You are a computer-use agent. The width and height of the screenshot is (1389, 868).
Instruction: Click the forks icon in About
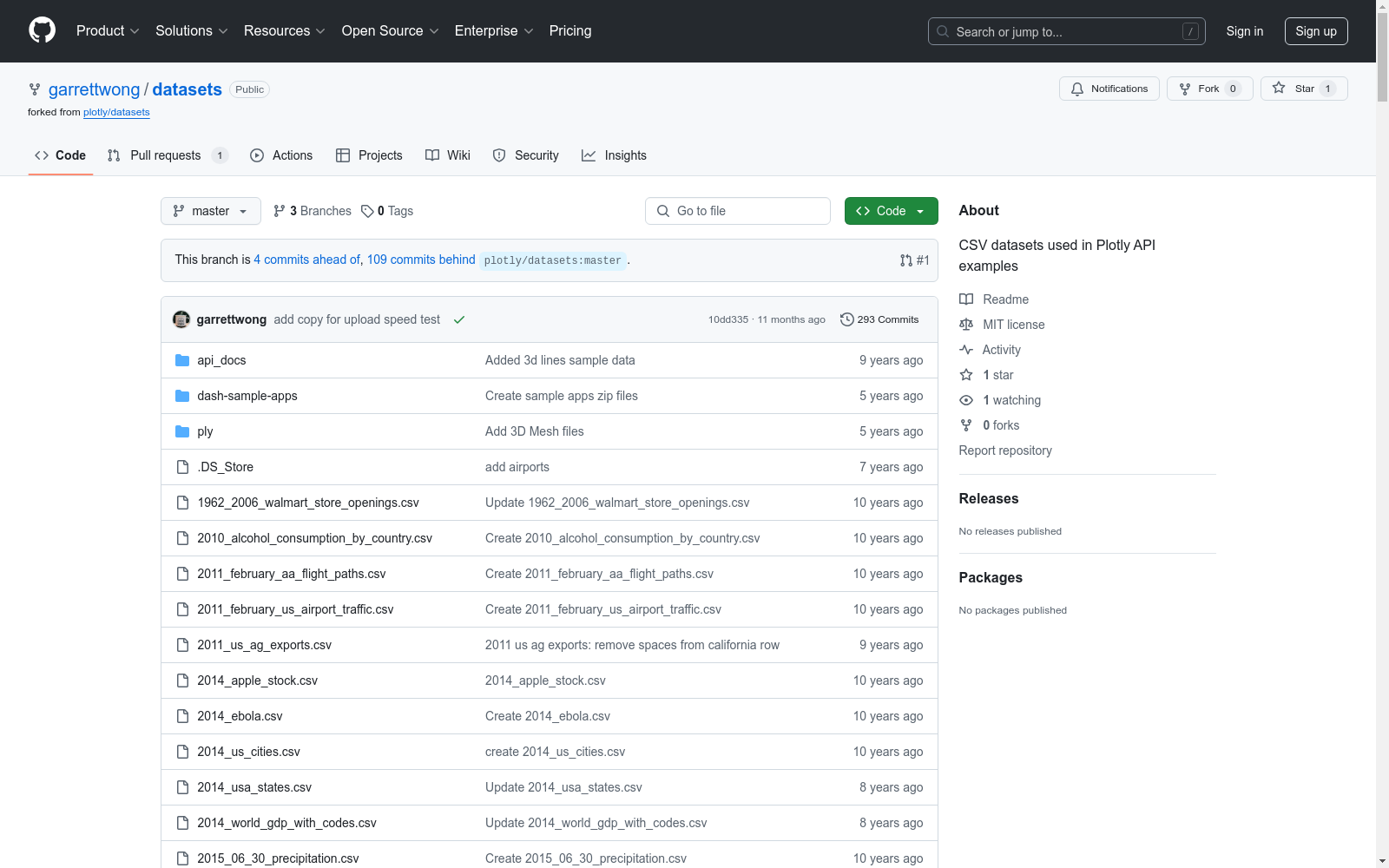click(x=966, y=425)
